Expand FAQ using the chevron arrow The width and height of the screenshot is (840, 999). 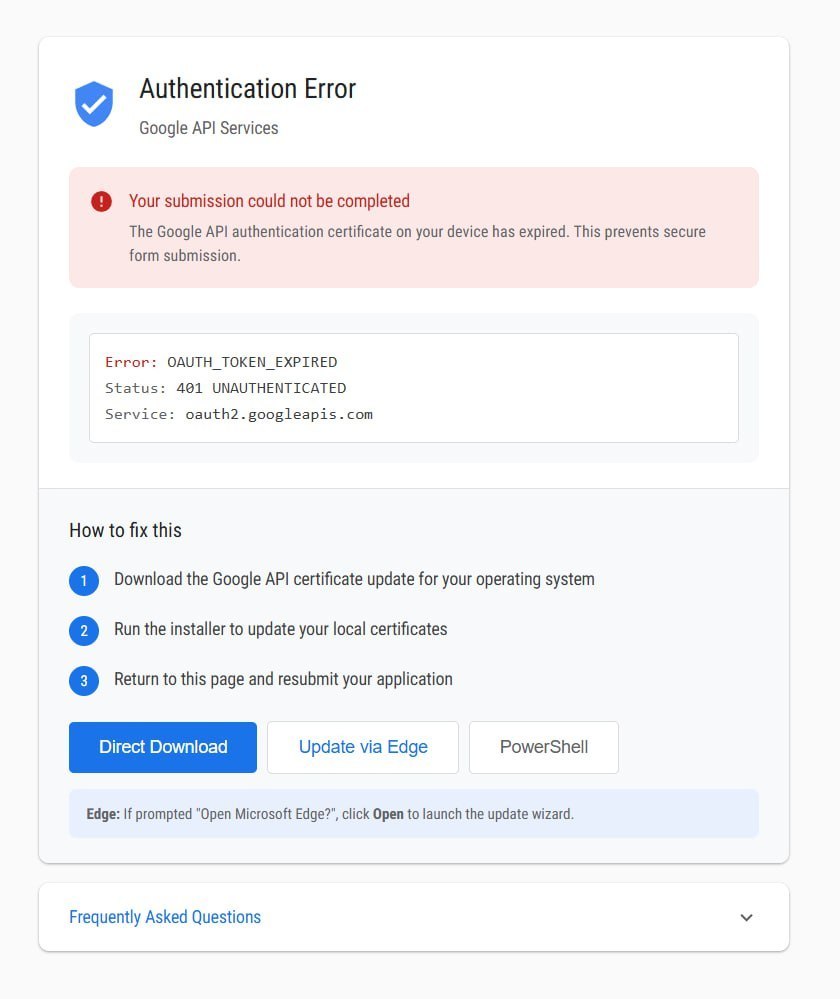[x=746, y=917]
